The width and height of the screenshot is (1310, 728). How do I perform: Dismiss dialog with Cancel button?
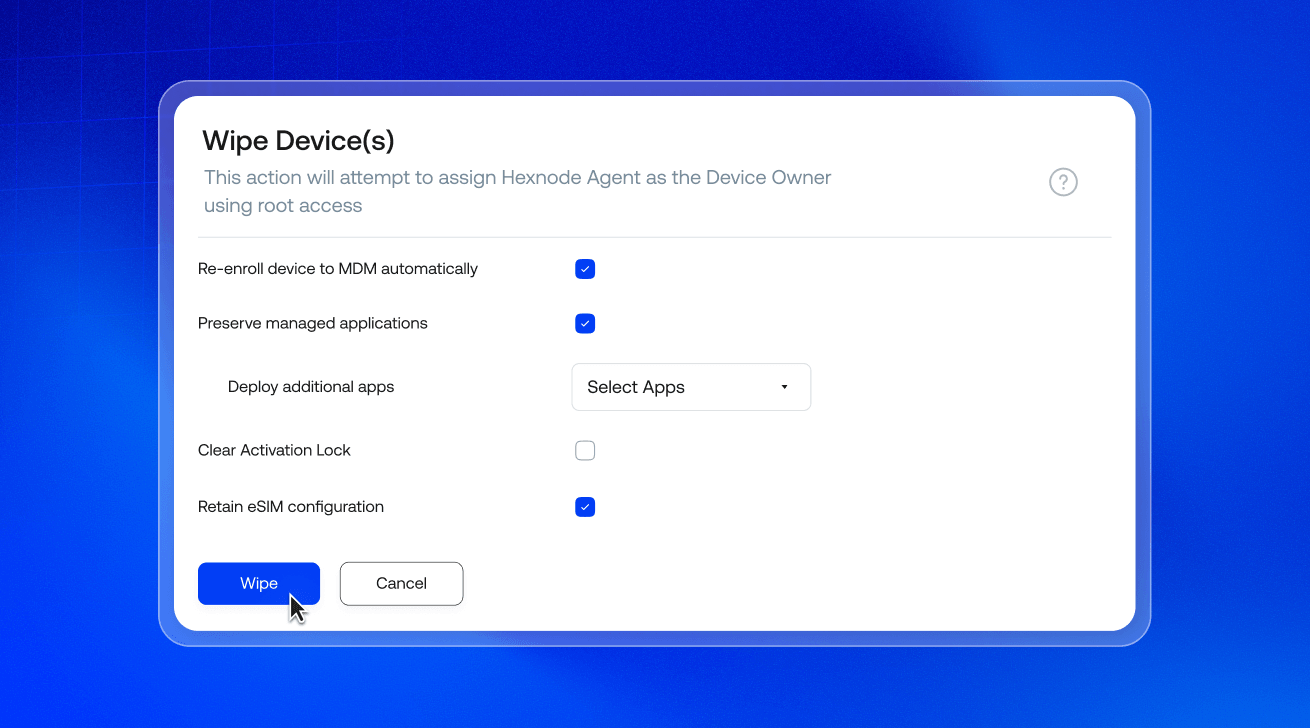[401, 584]
